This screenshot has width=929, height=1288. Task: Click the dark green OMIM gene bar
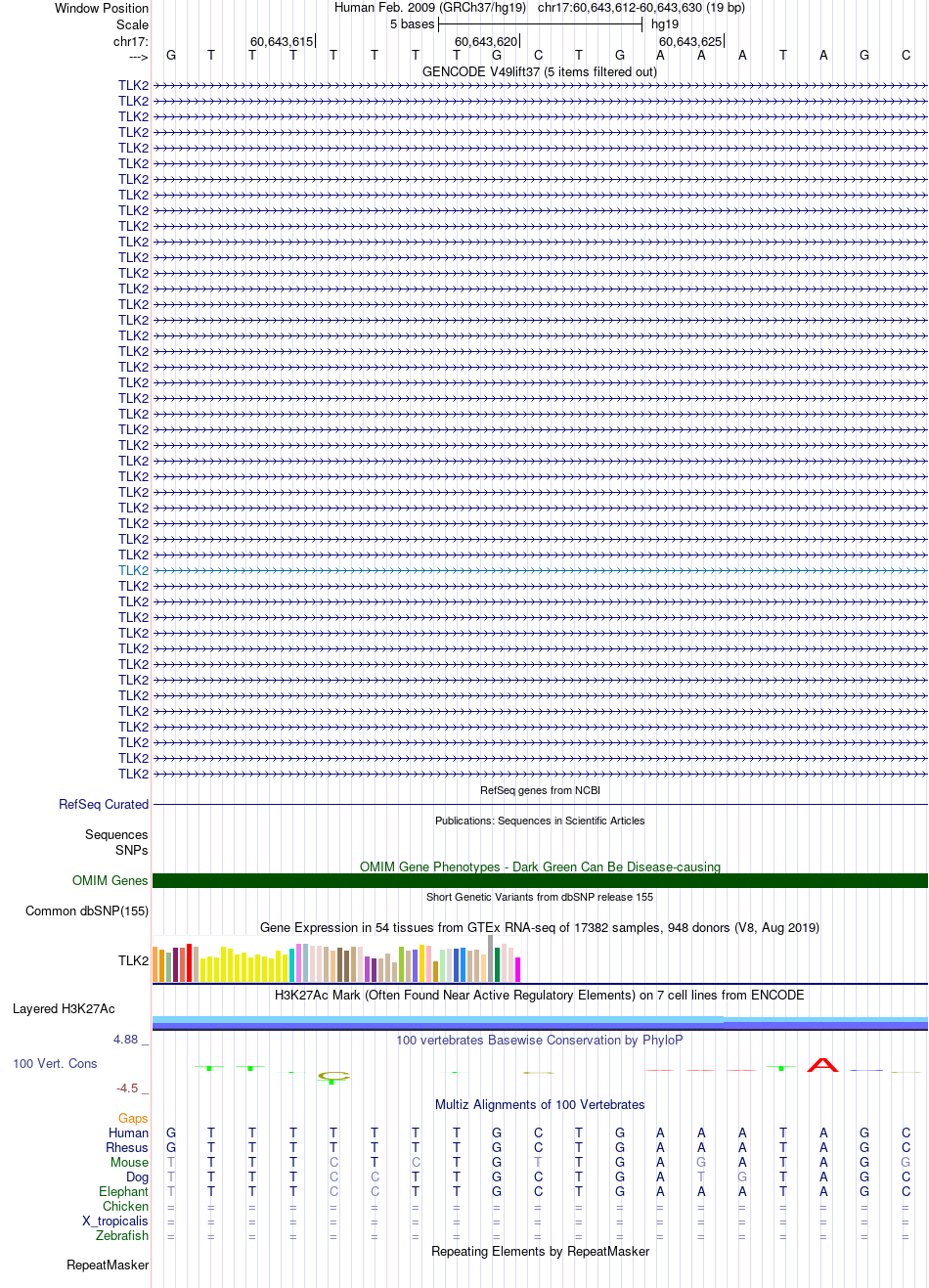point(540,880)
